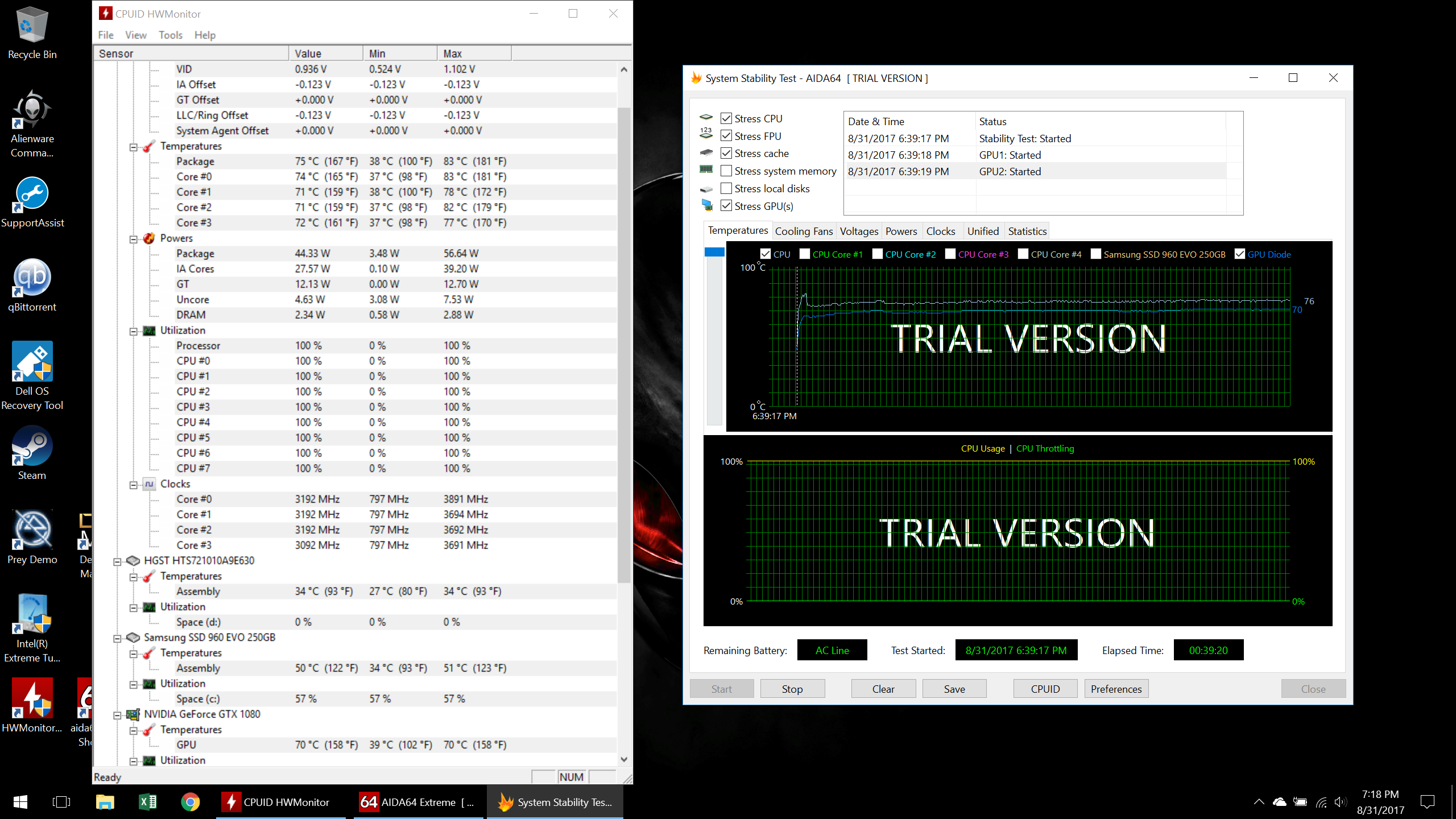1456x819 pixels.
Task: Click the blue graph selector bar
Action: pyautogui.click(x=714, y=252)
